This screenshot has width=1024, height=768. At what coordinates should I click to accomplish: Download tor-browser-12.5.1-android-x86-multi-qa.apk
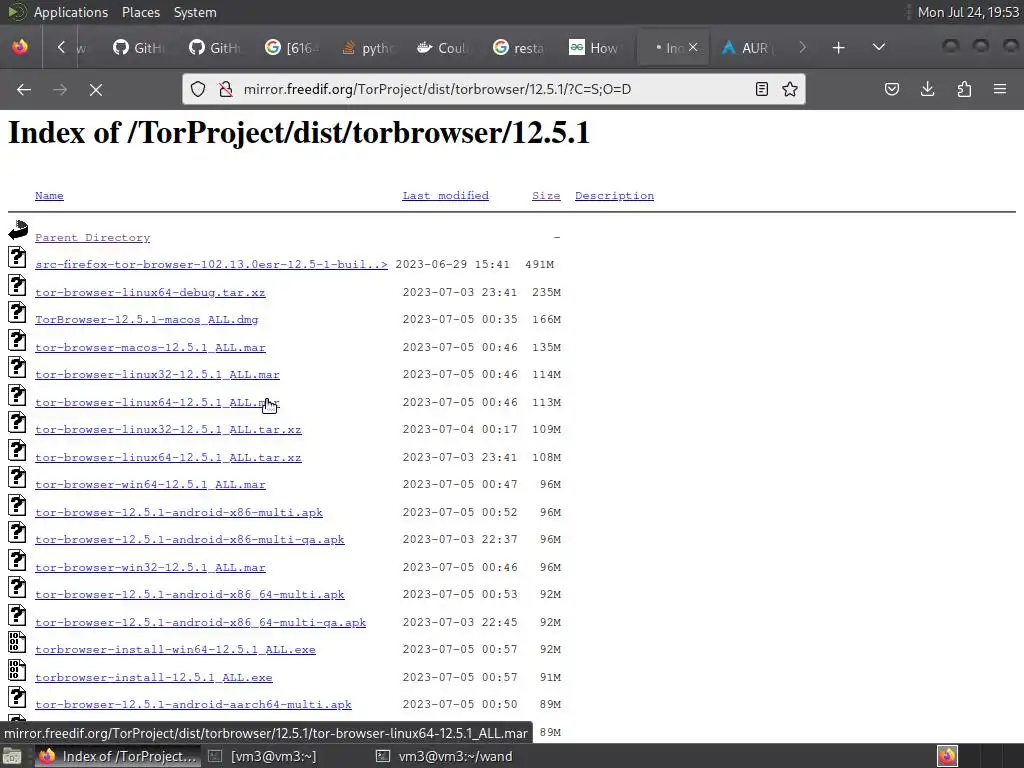point(189,539)
